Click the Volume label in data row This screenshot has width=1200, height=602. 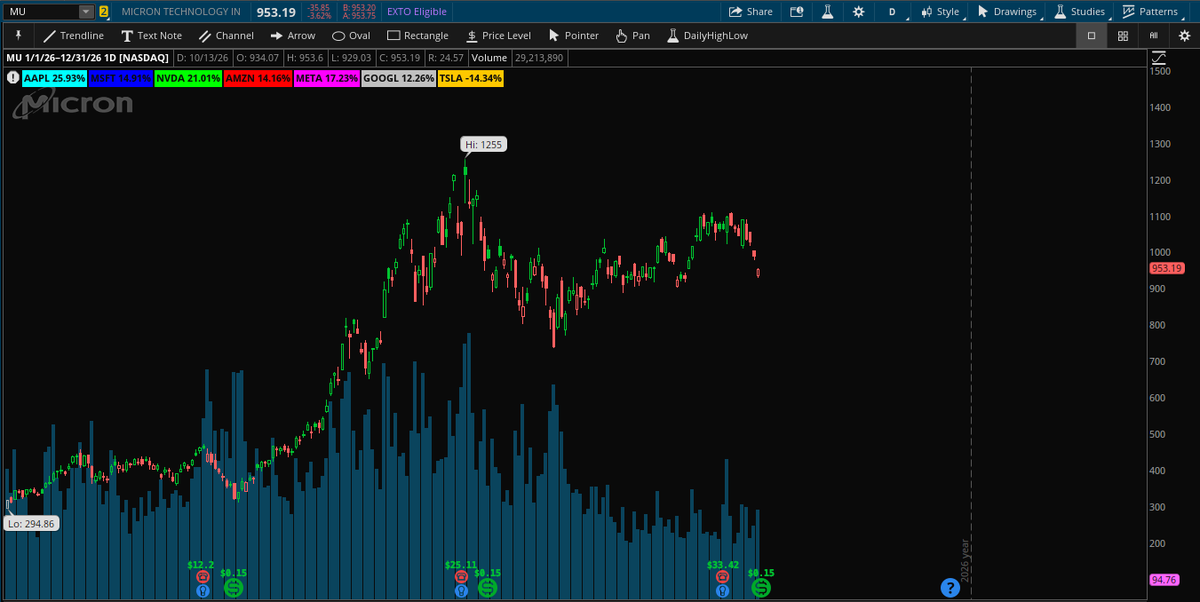[x=489, y=58]
